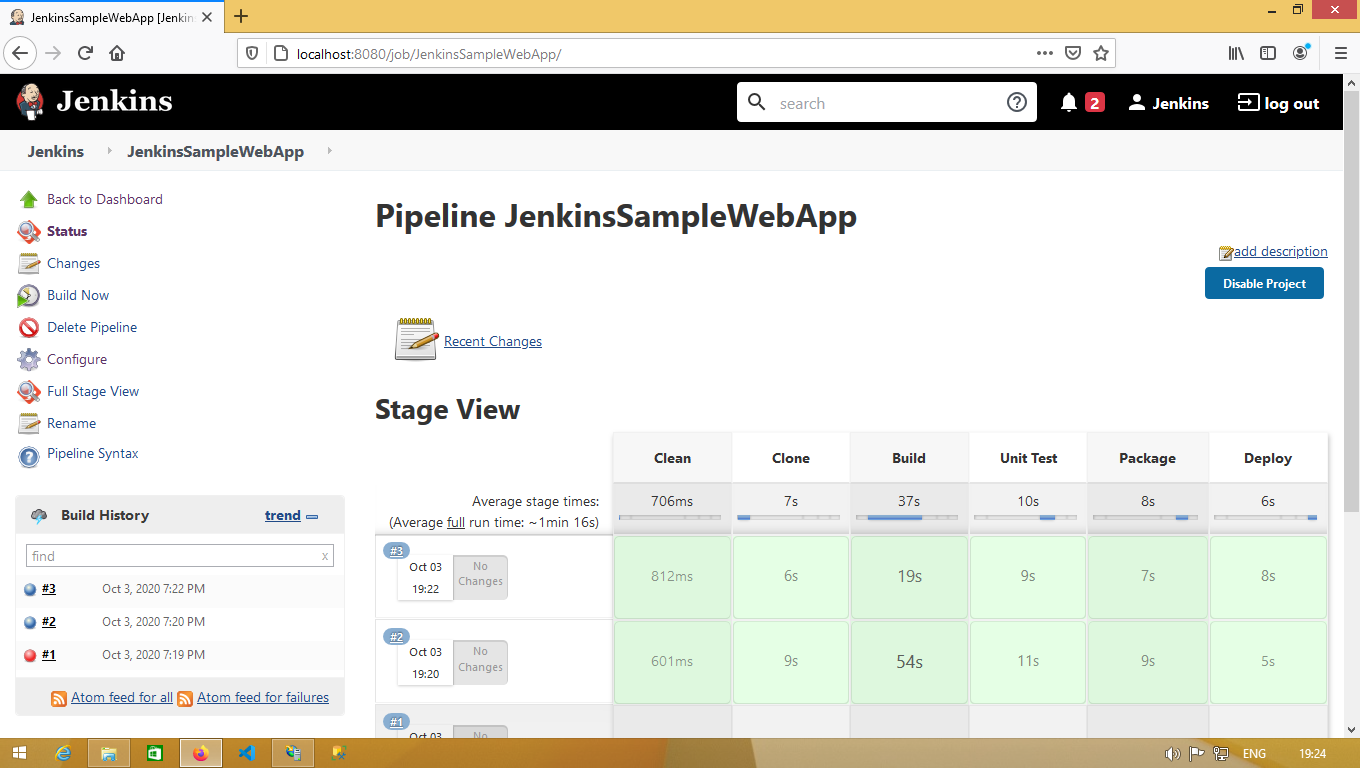The height and width of the screenshot is (768, 1360).
Task: Click the Build History weather icon
Action: coord(39,516)
